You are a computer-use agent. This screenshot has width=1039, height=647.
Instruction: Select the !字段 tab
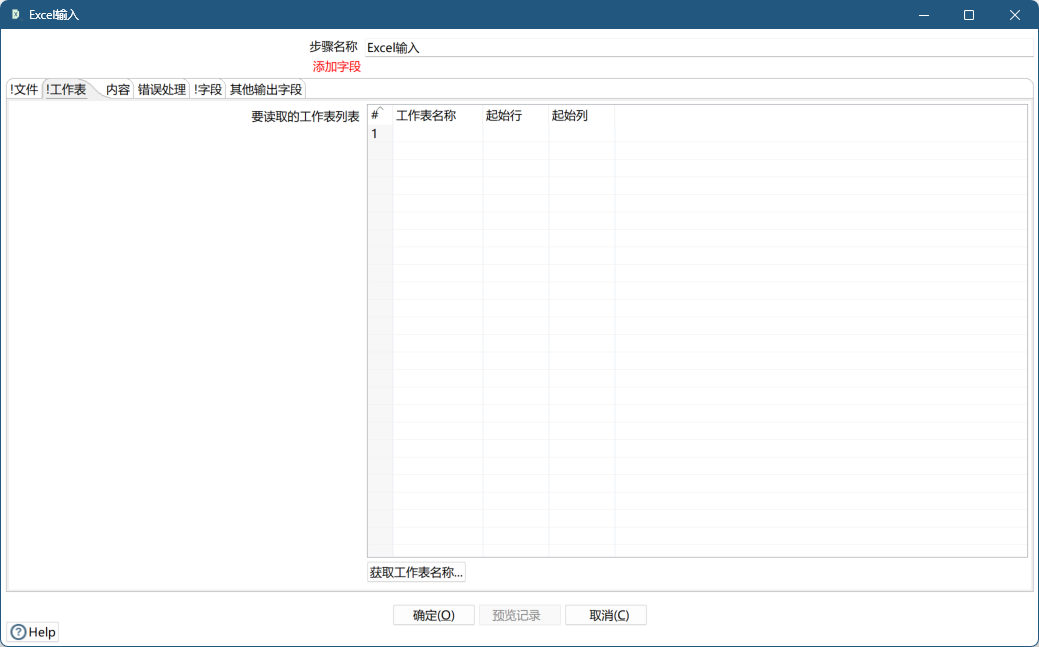pyautogui.click(x=206, y=89)
